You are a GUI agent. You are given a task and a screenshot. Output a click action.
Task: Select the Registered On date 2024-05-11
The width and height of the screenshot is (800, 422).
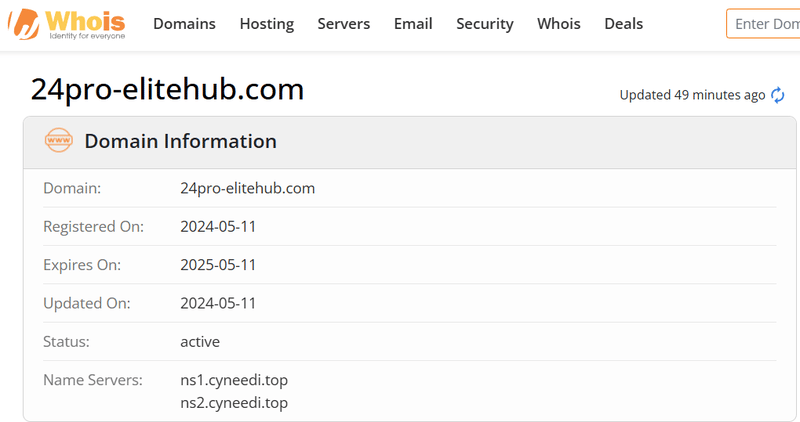(218, 227)
